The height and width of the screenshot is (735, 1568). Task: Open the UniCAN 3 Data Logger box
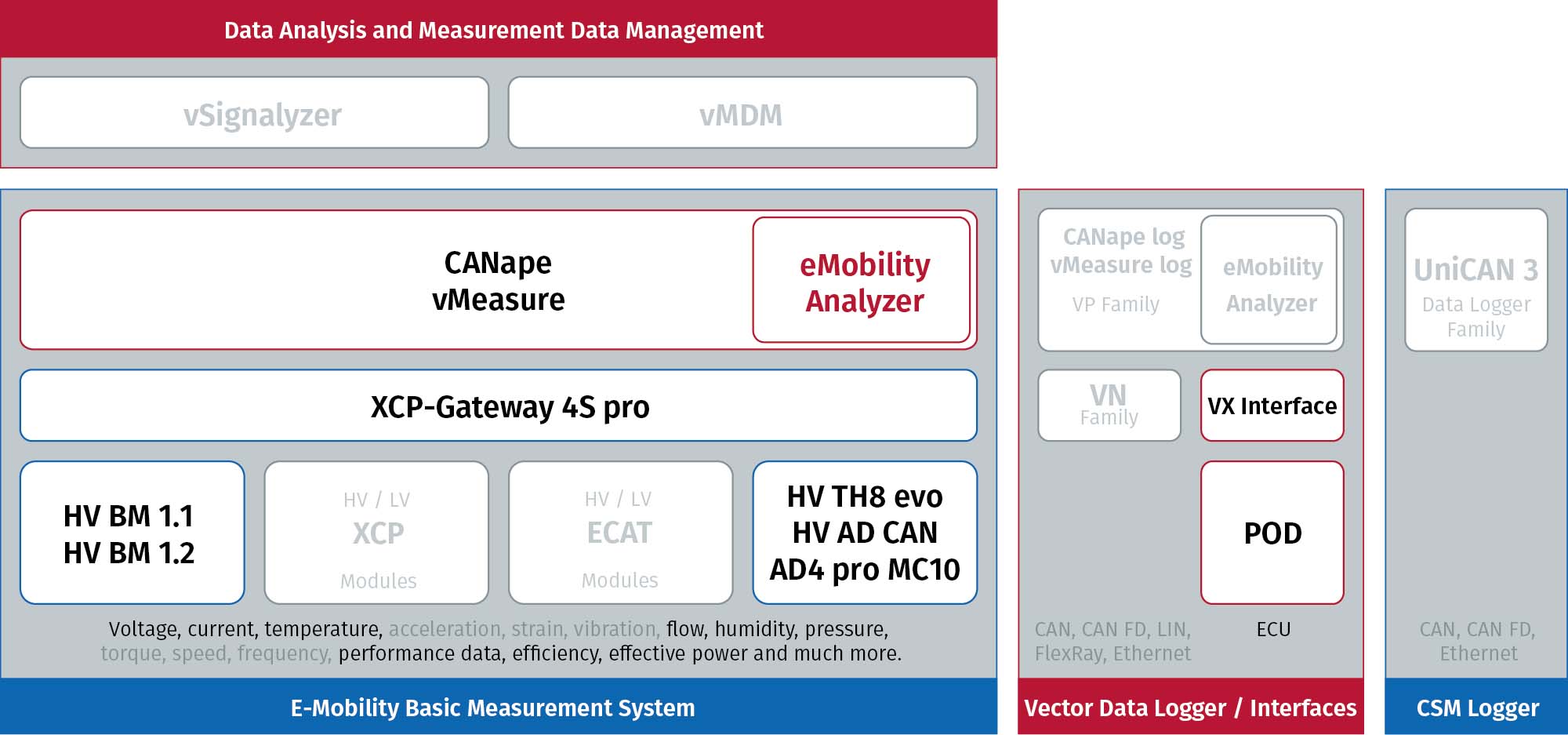1476,280
